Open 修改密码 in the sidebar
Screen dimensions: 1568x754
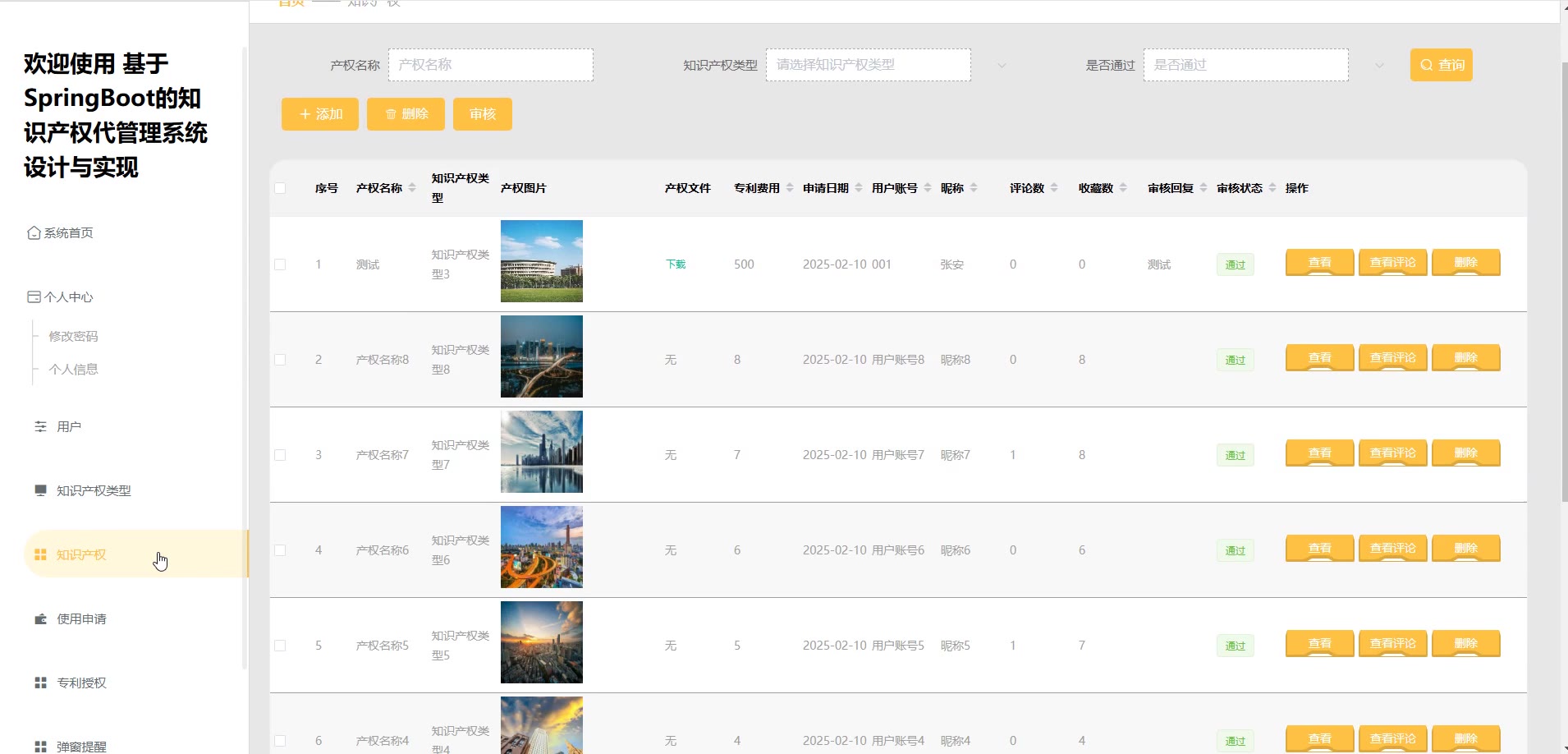[x=73, y=337]
